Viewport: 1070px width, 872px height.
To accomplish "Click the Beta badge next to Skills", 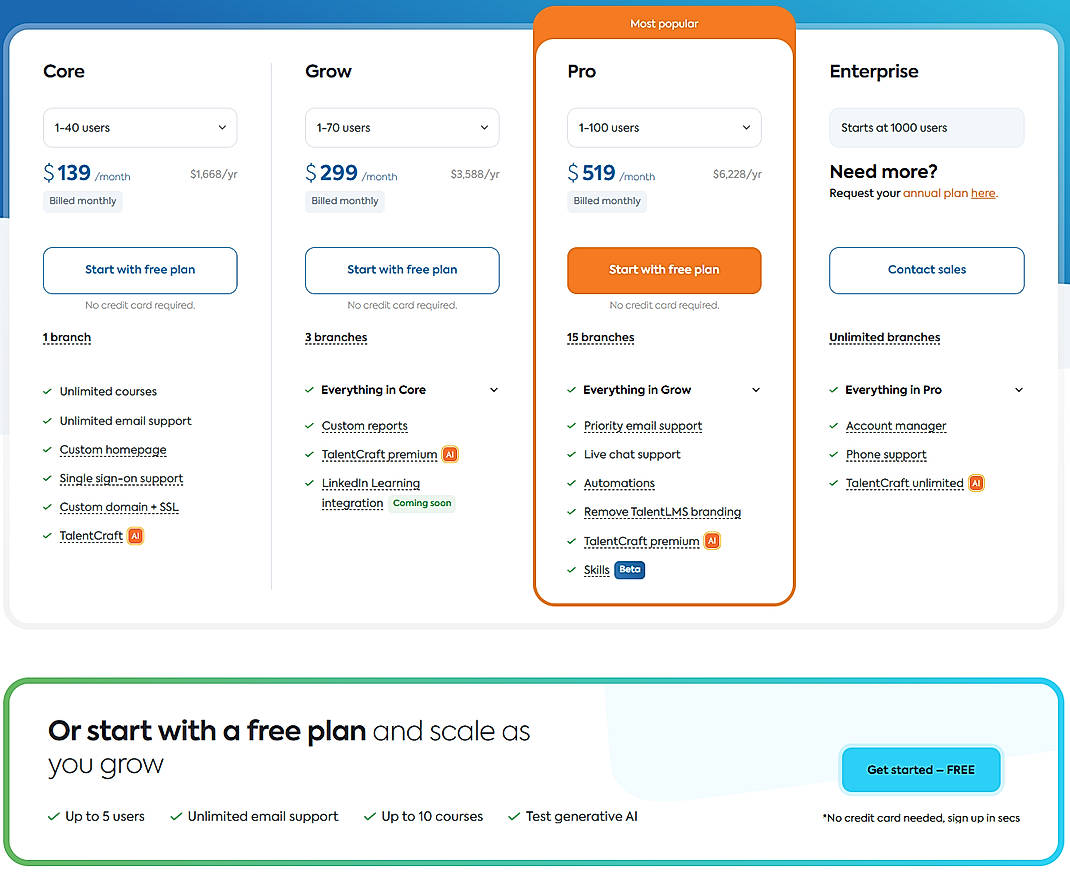I will click(x=629, y=569).
